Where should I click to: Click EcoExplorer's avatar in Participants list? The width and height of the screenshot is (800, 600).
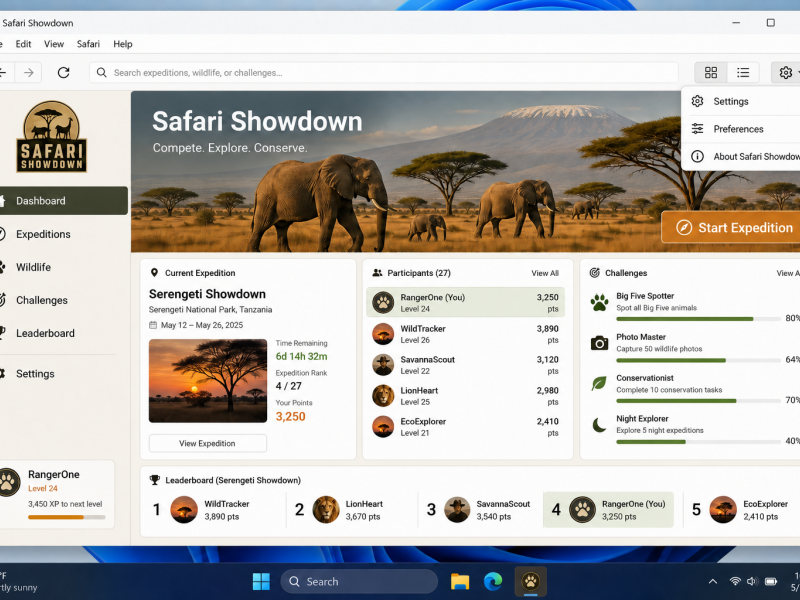383,427
